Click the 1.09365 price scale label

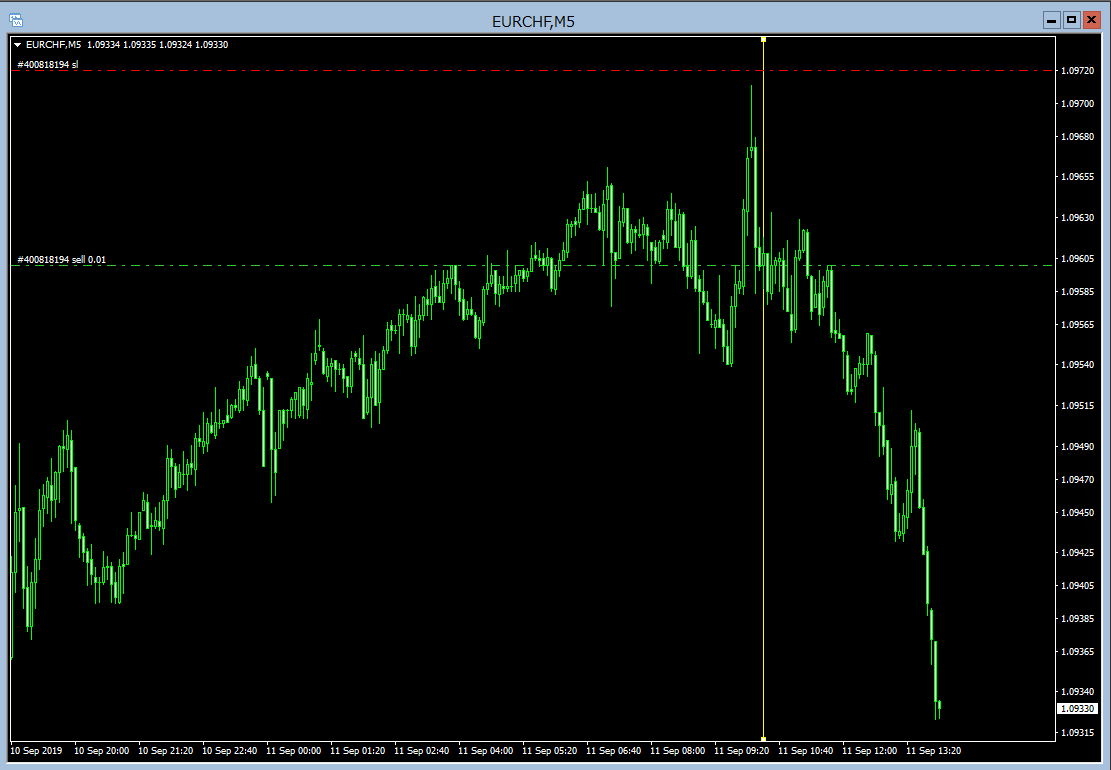tap(1077, 651)
